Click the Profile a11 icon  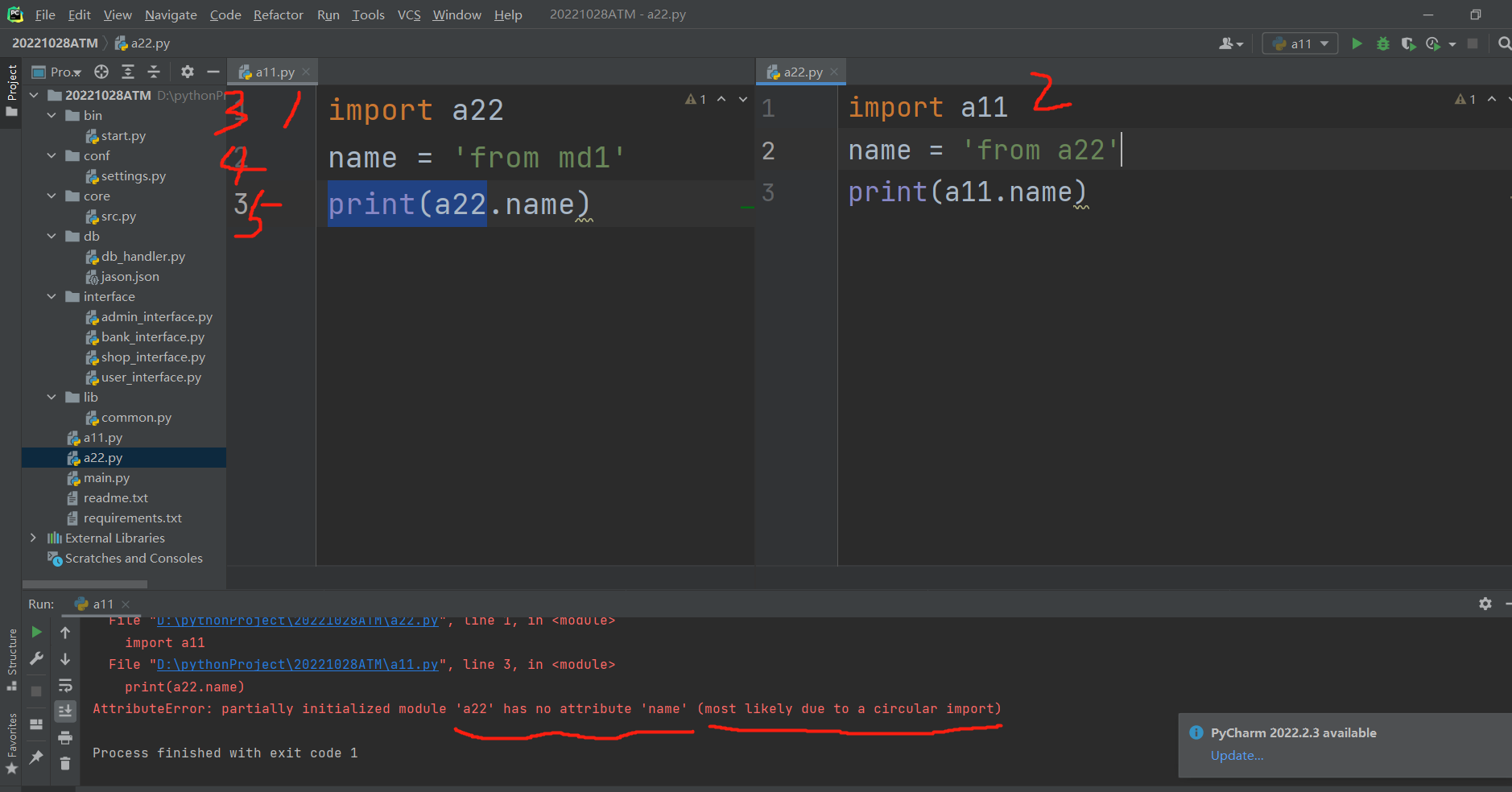tap(1433, 43)
